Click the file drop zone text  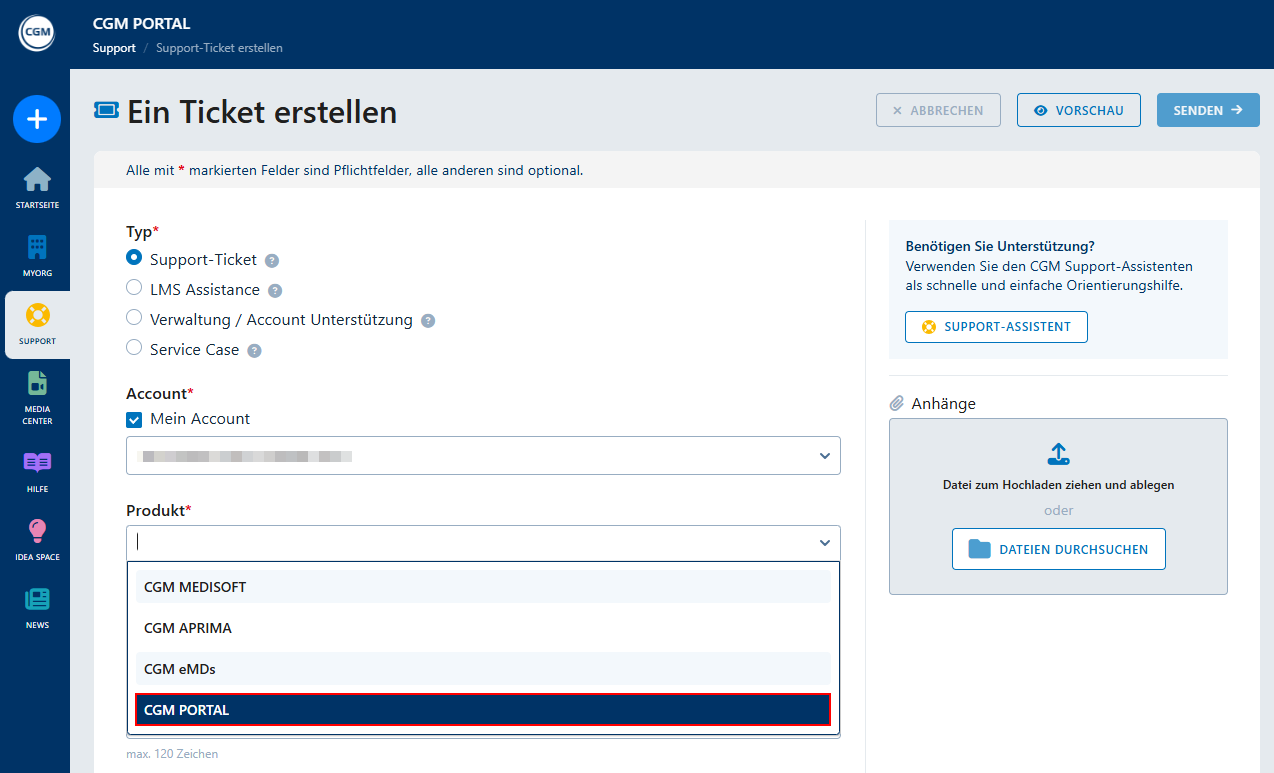(1058, 485)
